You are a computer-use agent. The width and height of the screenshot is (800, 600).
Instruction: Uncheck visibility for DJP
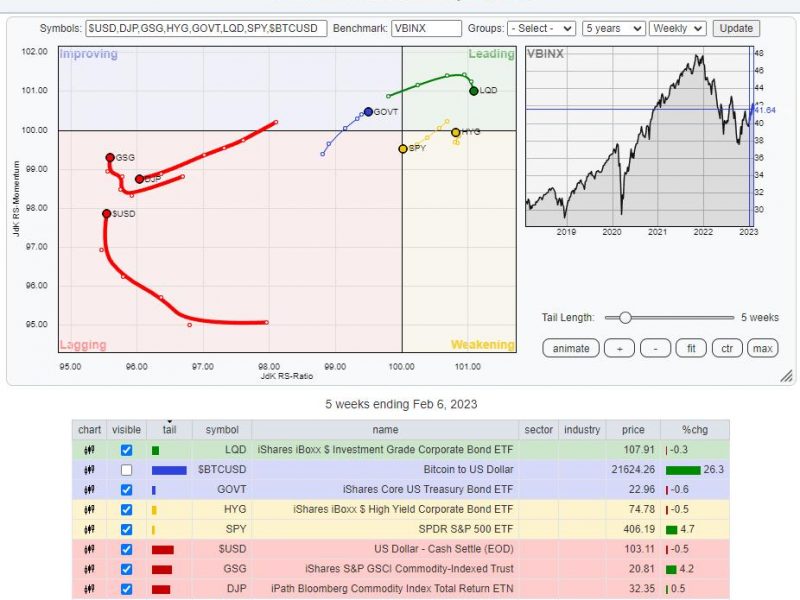click(127, 589)
